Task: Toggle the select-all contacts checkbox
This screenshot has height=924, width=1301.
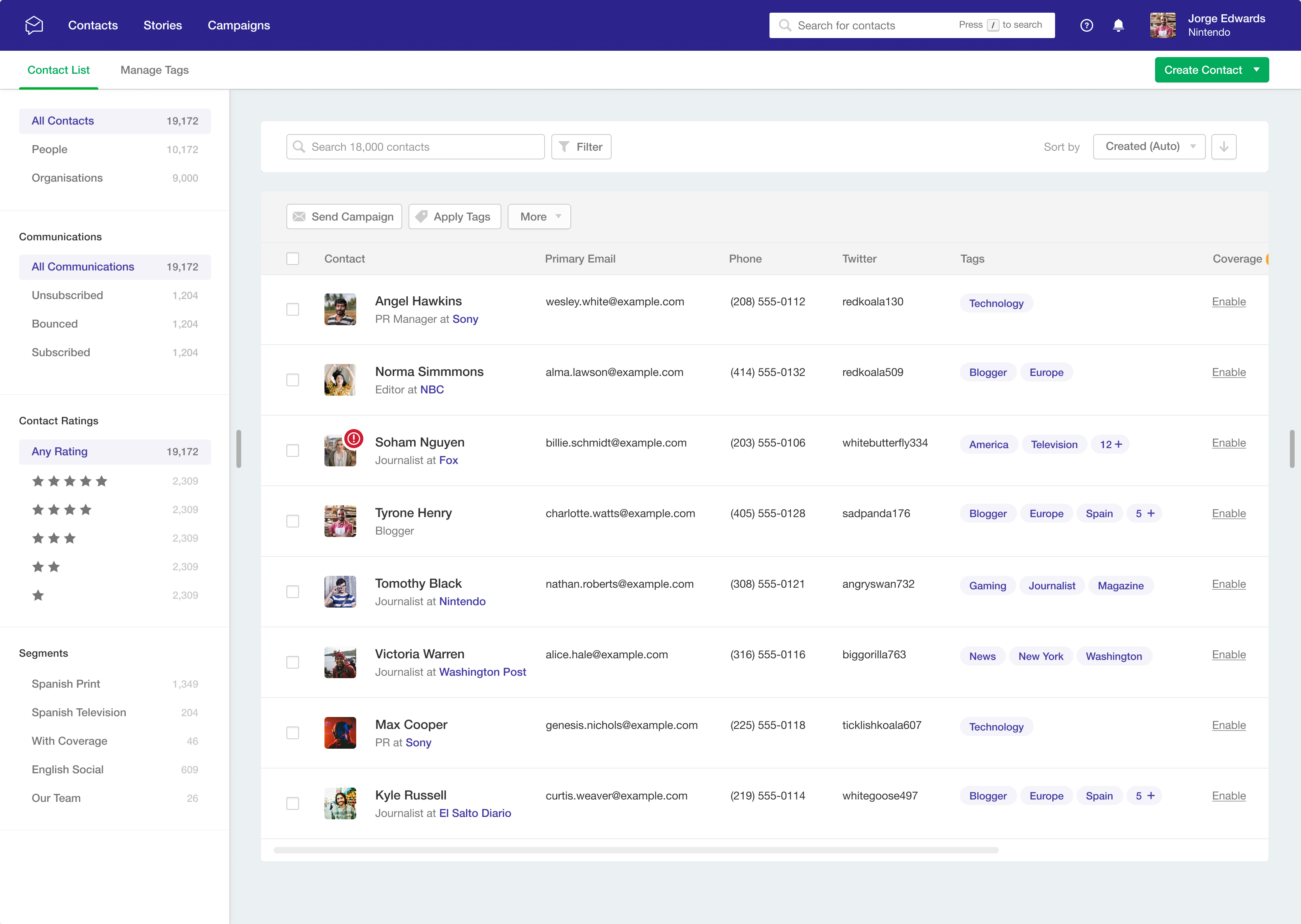Action: [x=293, y=258]
